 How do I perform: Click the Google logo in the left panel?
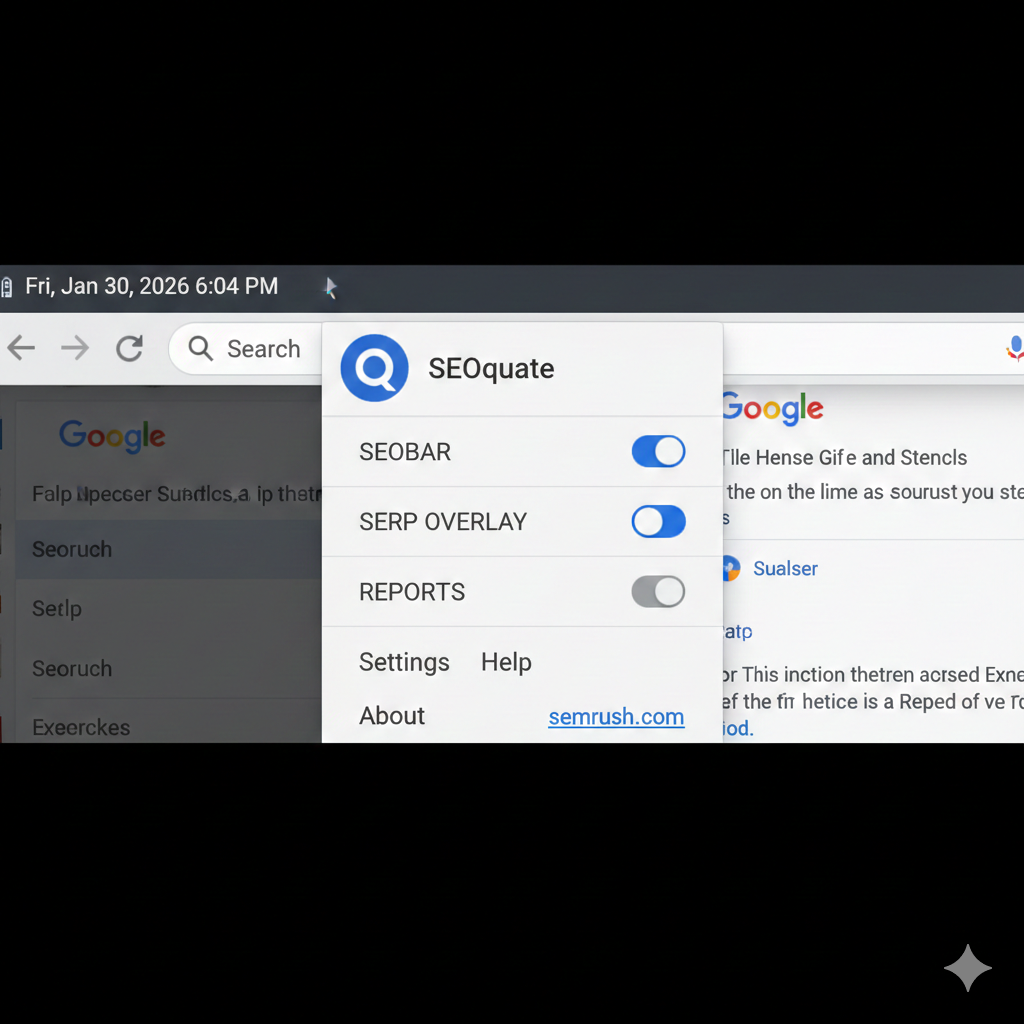click(x=112, y=436)
